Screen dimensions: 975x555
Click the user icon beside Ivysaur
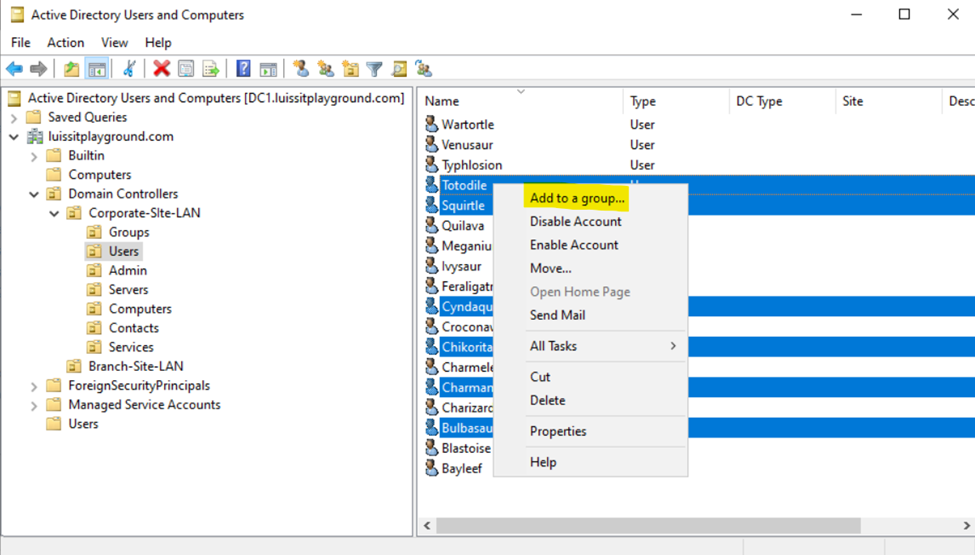click(x=432, y=266)
